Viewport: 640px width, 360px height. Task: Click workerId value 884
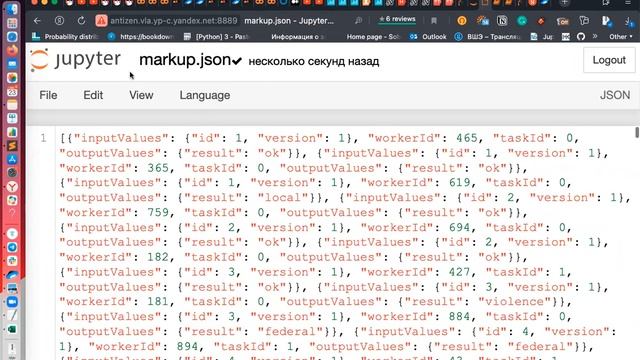(x=460, y=316)
